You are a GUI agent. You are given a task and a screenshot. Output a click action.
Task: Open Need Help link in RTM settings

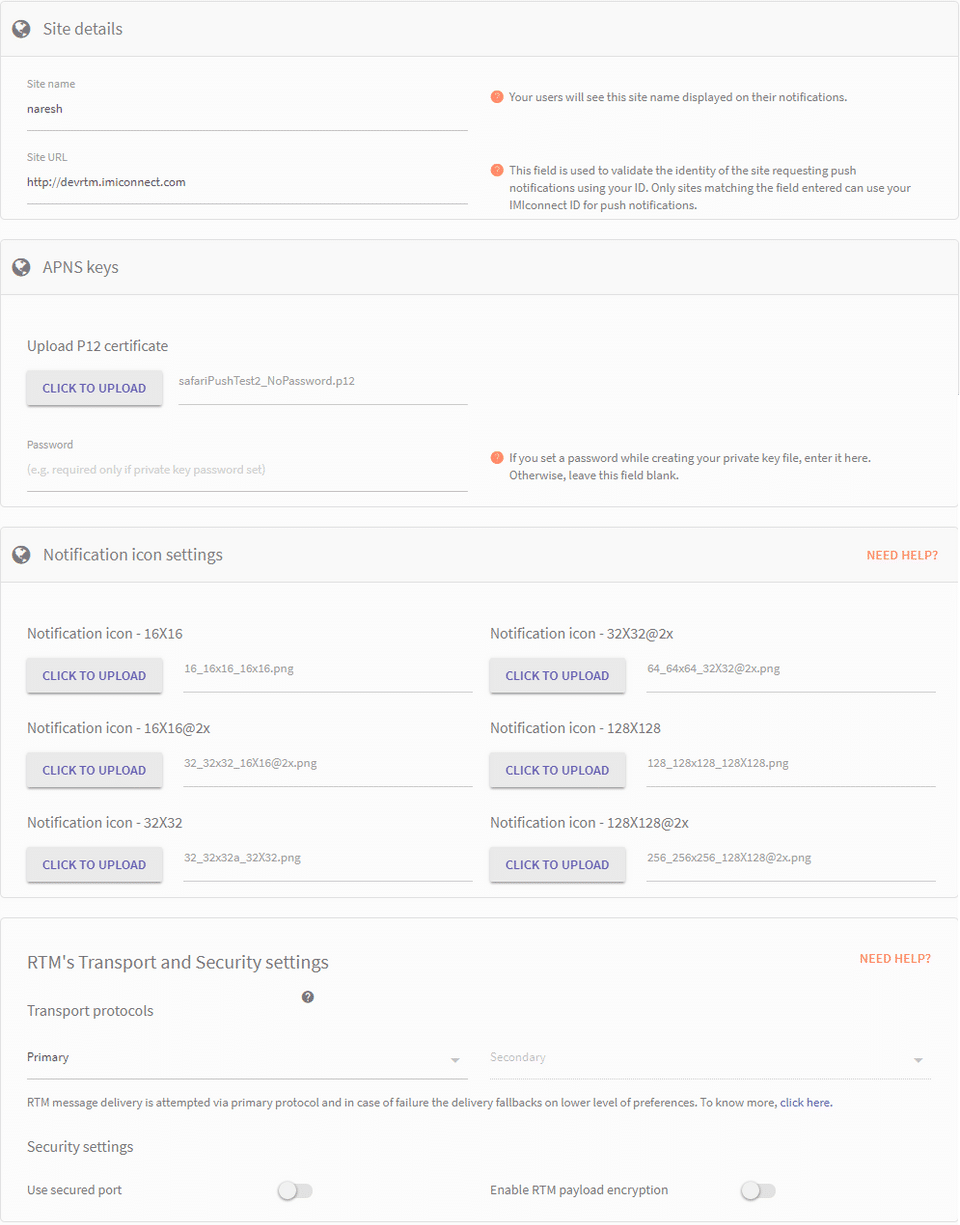pyautogui.click(x=895, y=959)
